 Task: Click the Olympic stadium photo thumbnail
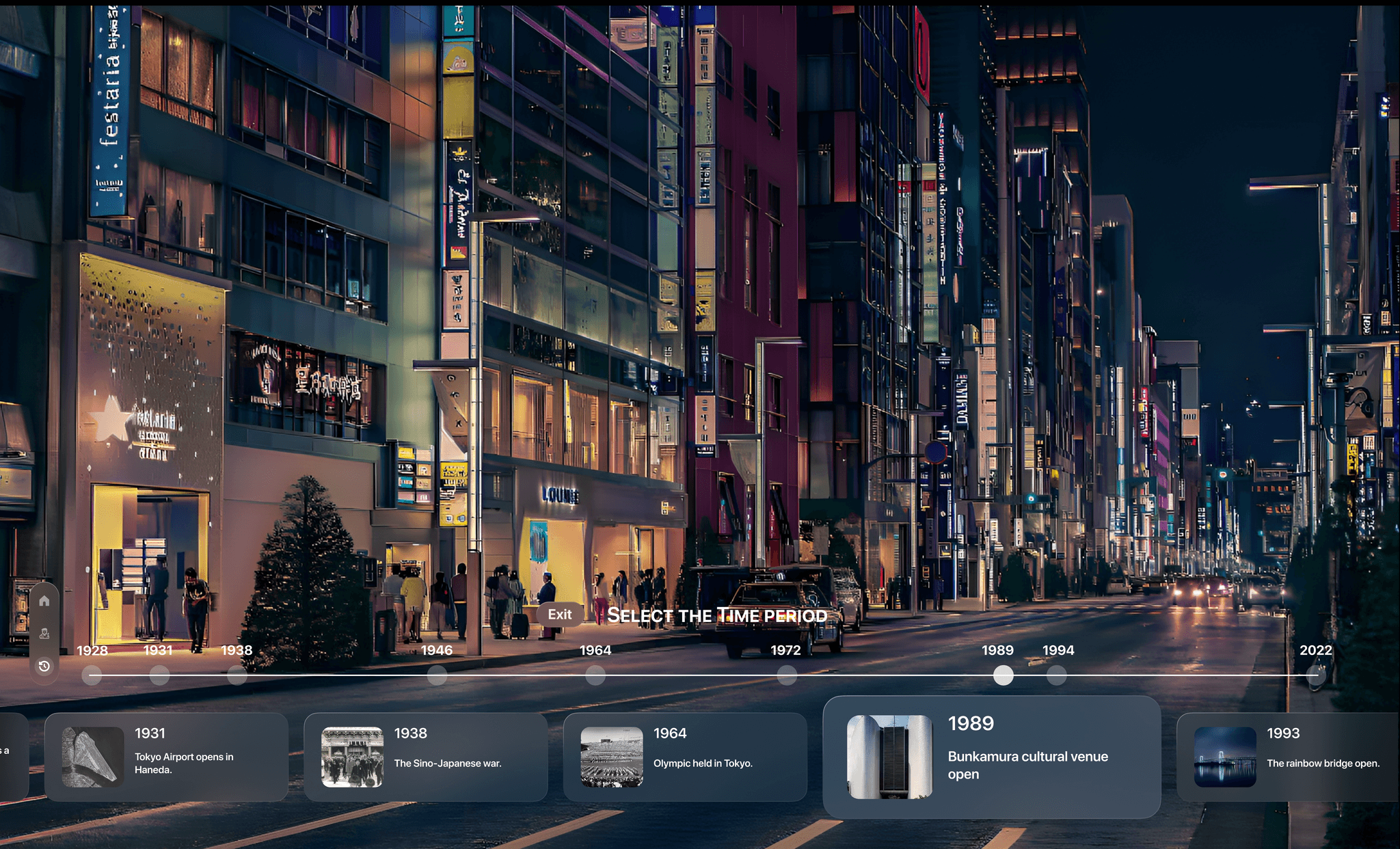click(612, 757)
